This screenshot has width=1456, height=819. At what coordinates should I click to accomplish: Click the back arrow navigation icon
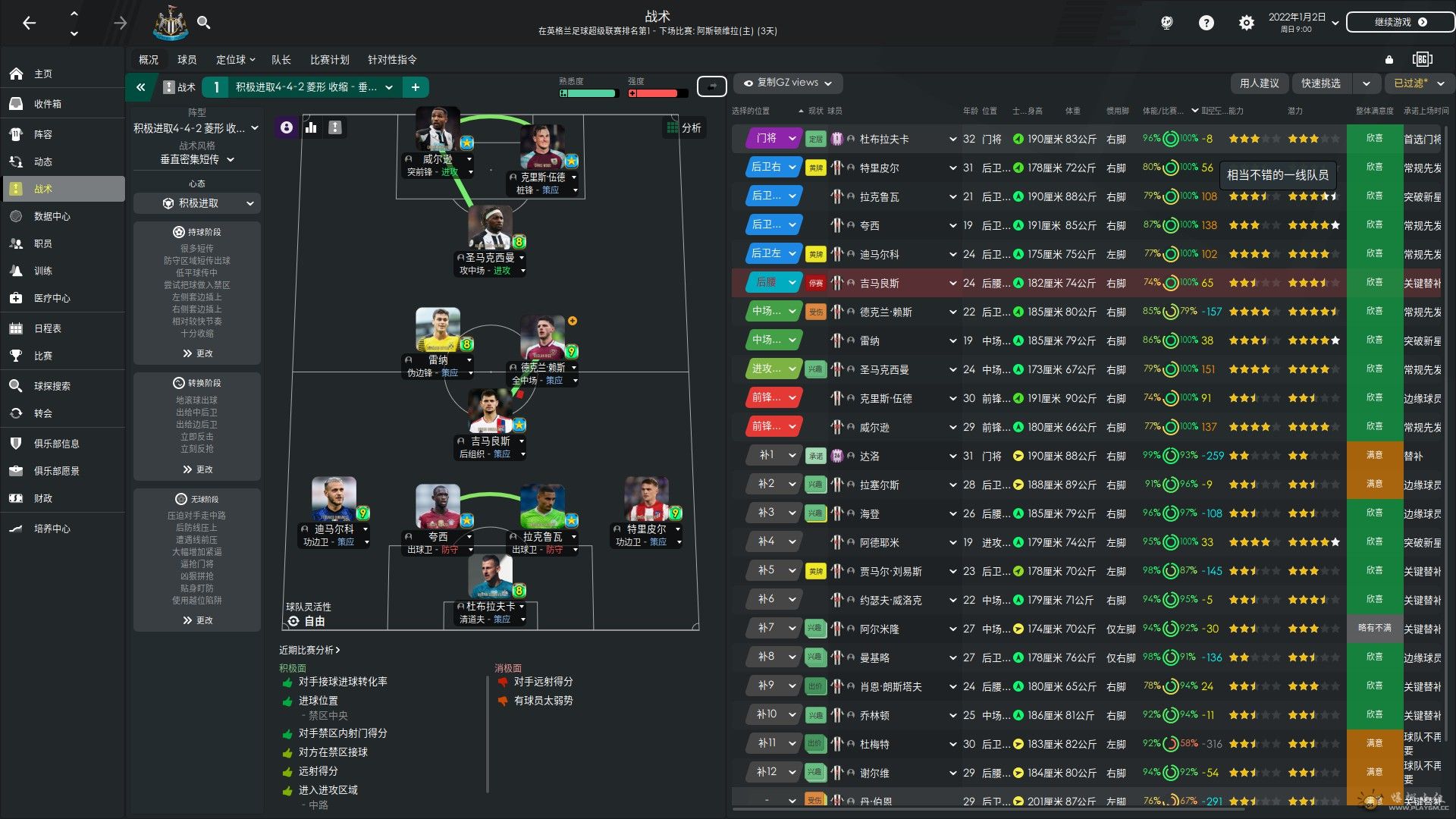coord(29,23)
